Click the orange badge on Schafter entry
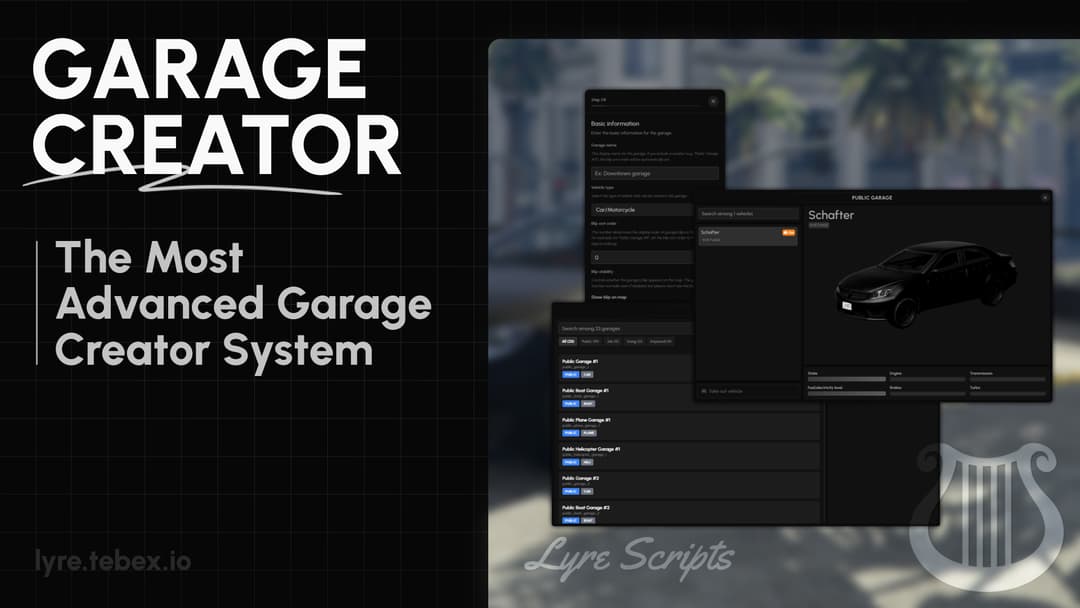Viewport: 1080px width, 608px height. tap(789, 232)
